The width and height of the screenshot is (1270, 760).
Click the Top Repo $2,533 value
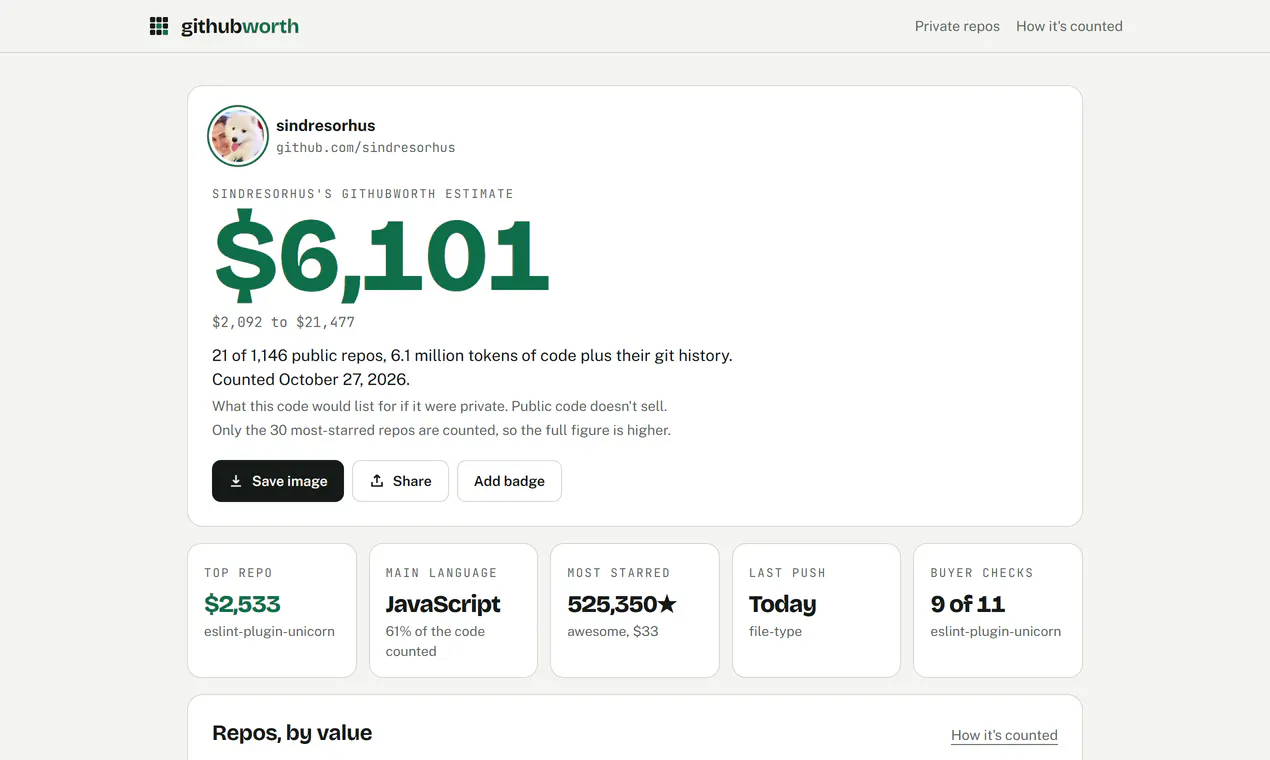(x=242, y=604)
